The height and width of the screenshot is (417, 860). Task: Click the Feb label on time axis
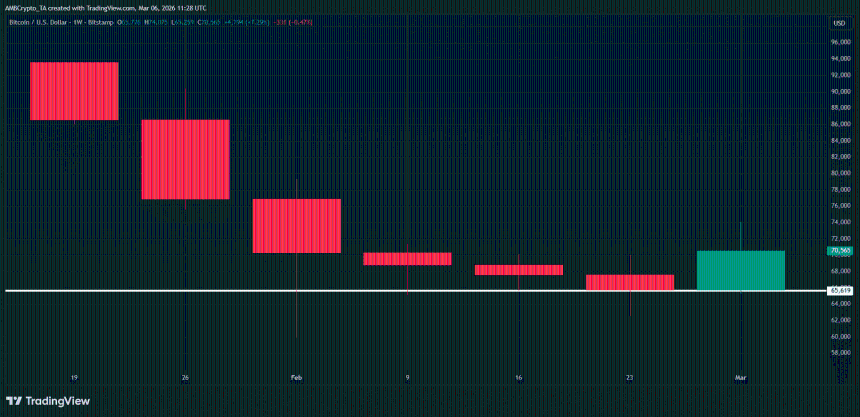[296, 377]
